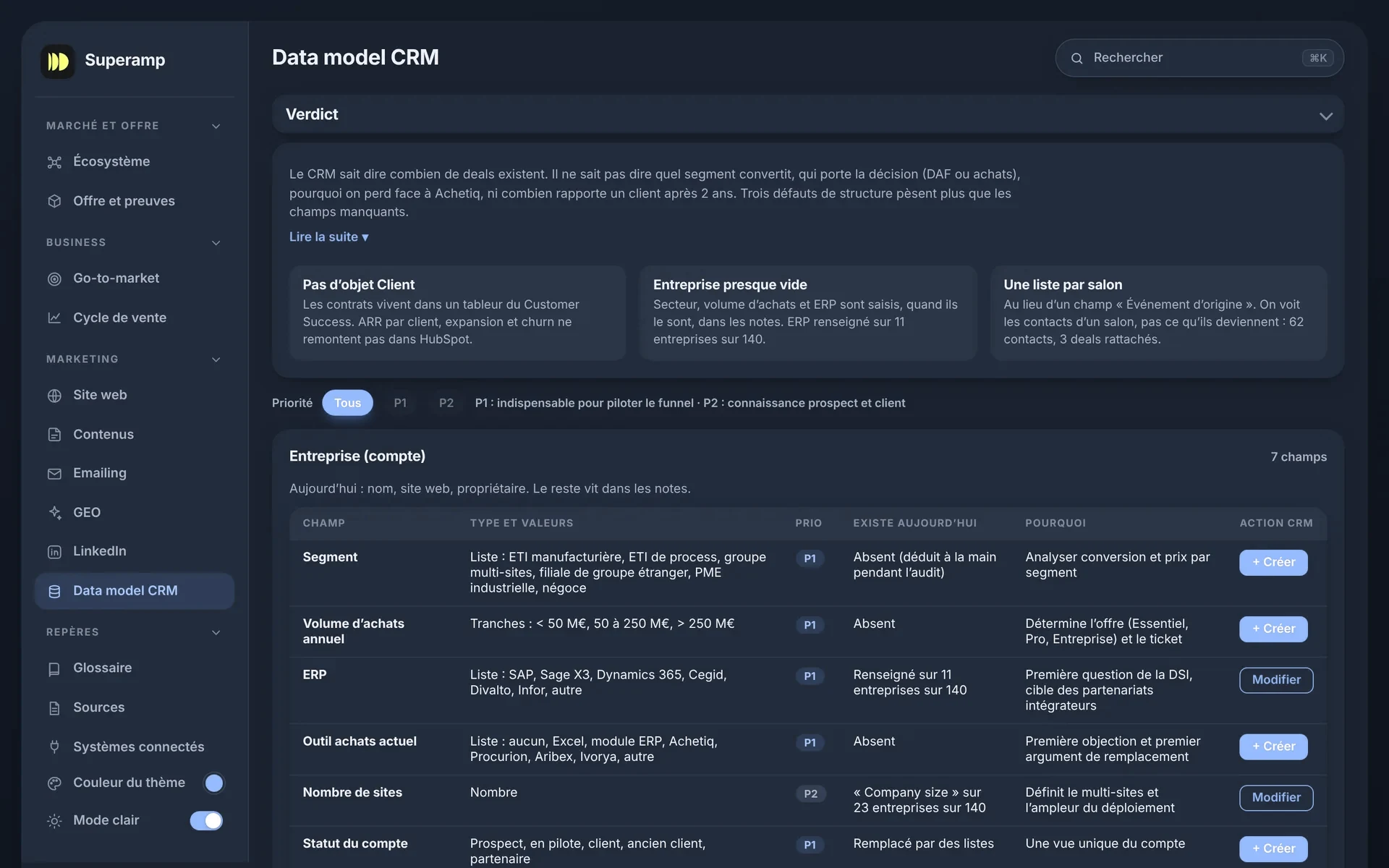Click the palette icon beside Couleur du thème
The height and width of the screenshot is (868, 1389).
tap(54, 783)
